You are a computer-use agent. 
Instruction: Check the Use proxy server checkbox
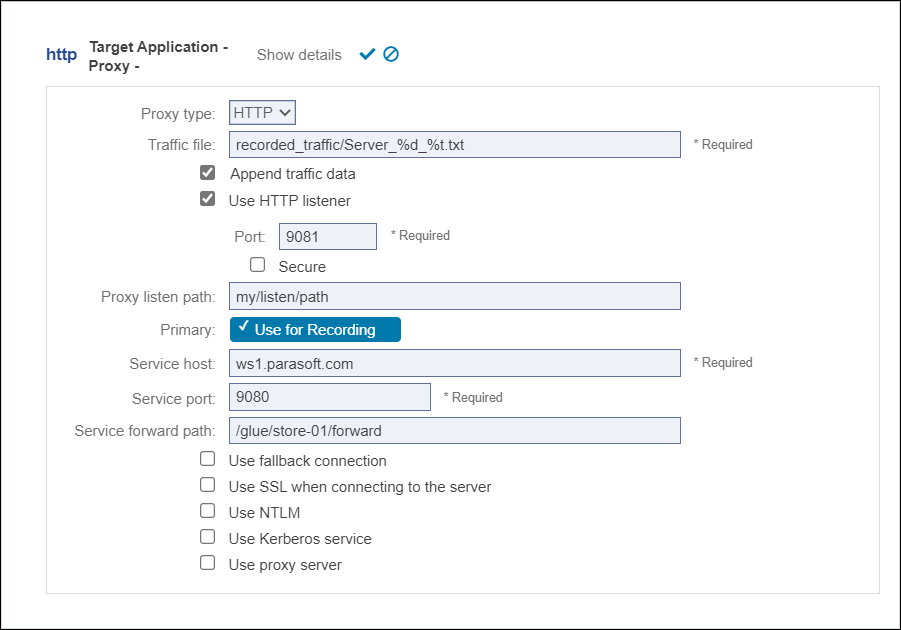click(207, 563)
